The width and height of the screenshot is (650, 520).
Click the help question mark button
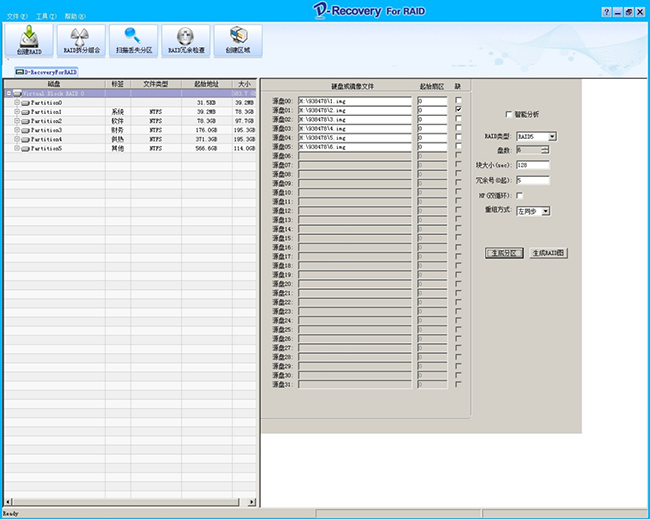pyautogui.click(x=606, y=12)
